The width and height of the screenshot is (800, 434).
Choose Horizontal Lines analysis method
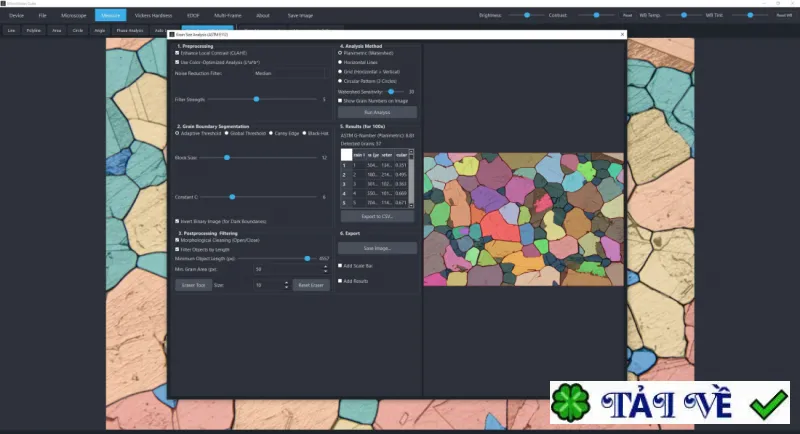click(340, 62)
